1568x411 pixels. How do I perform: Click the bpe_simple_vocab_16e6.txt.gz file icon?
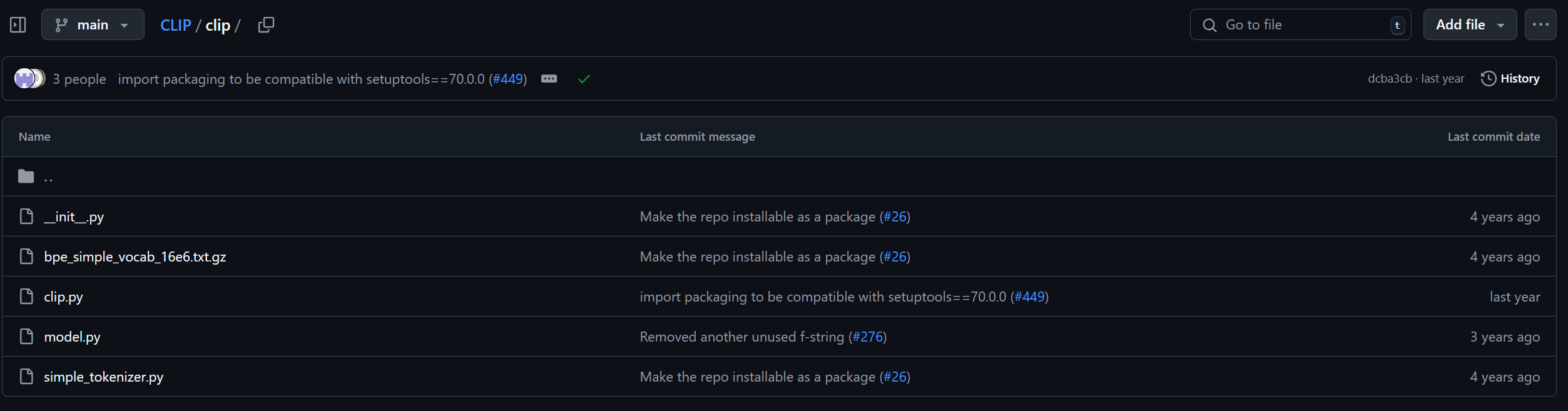[26, 256]
